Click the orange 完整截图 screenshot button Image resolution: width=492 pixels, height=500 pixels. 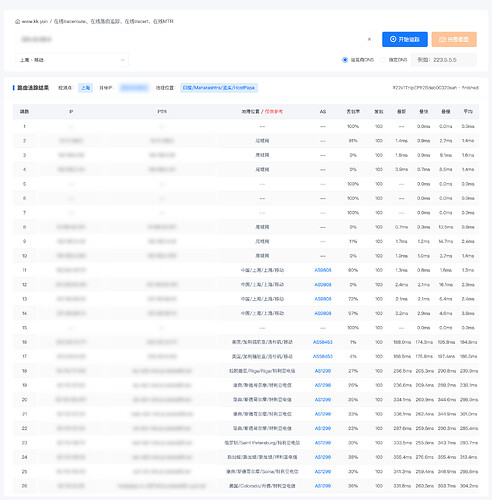coord(454,39)
